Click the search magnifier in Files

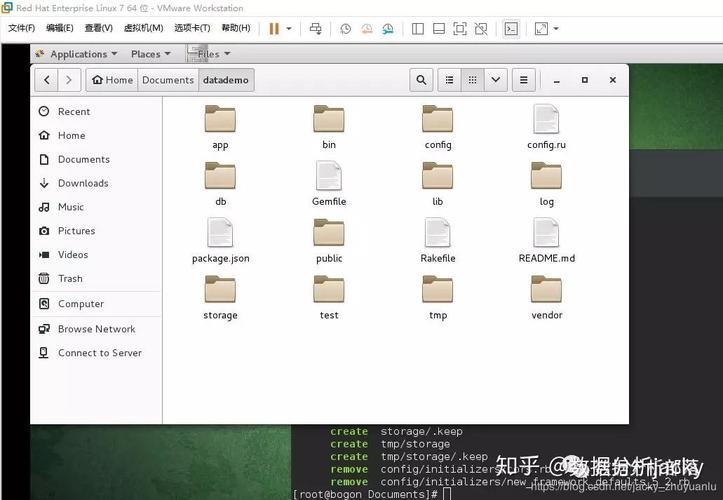[x=421, y=80]
